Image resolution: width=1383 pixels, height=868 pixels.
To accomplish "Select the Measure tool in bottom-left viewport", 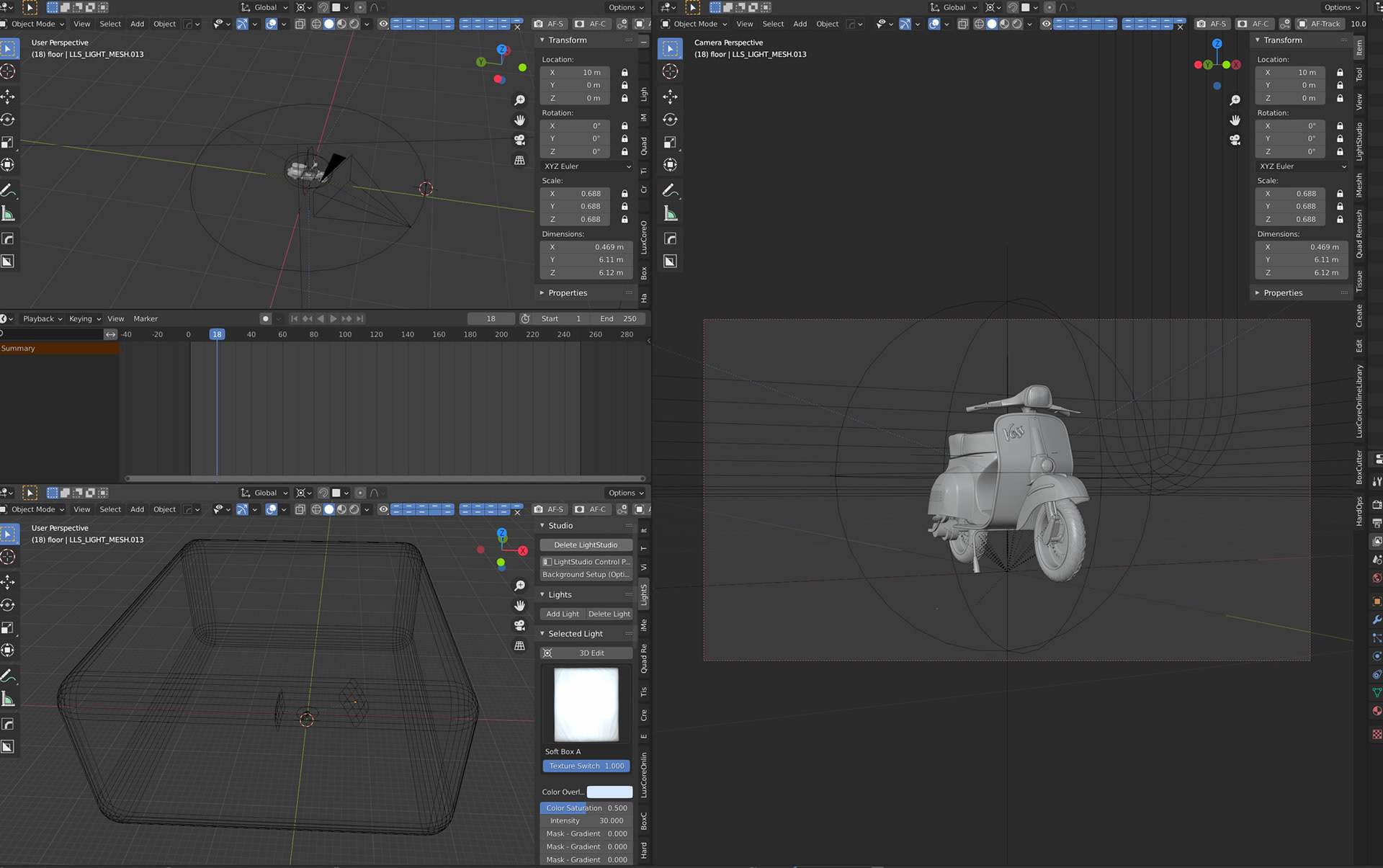I will [x=8, y=699].
